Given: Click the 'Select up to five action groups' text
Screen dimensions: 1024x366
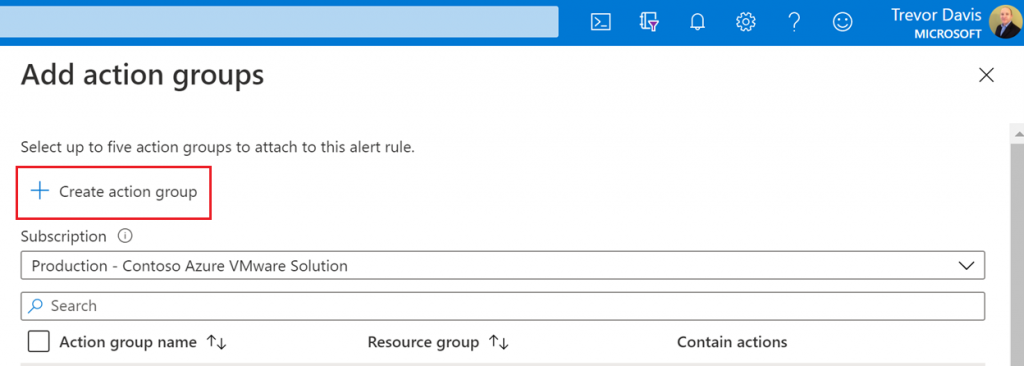Looking at the screenshot, I should 217,147.
